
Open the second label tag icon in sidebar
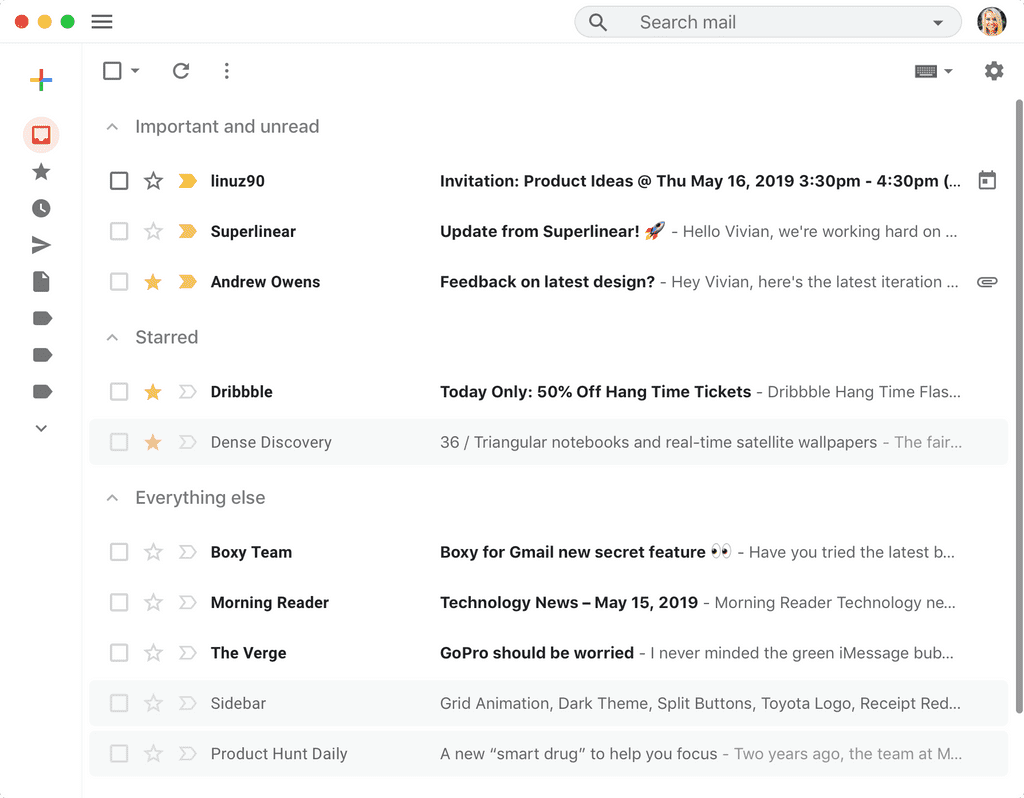[42, 355]
